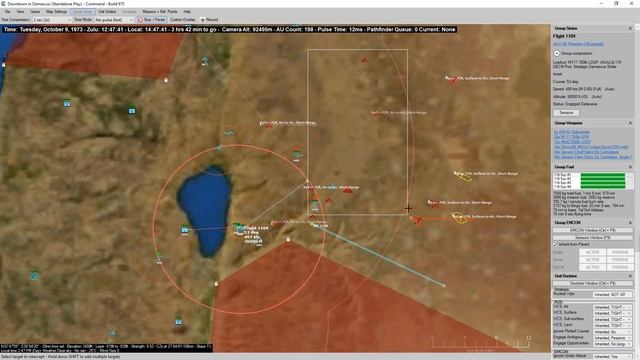Select rightmost of the two northern airbase icons

pyautogui.click(x=132, y=111)
